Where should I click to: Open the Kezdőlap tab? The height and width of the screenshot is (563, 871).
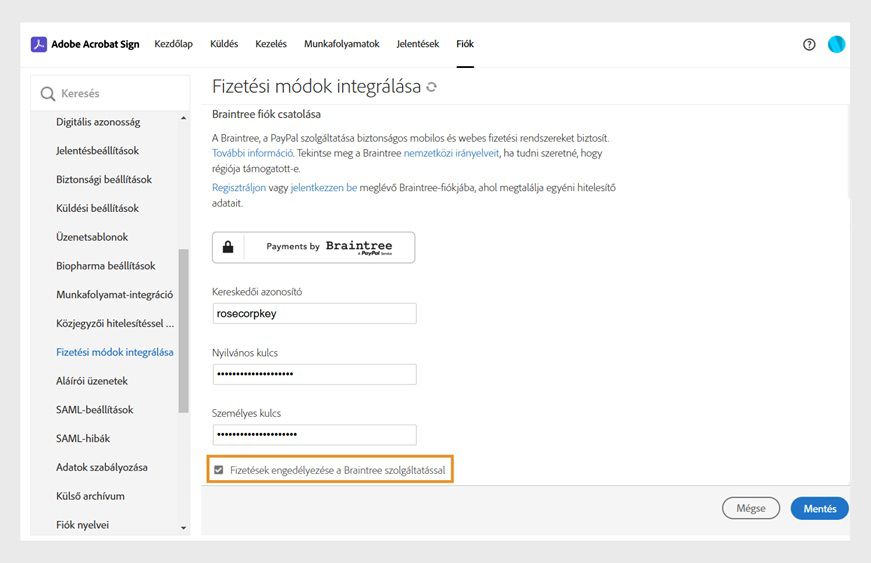tap(173, 44)
